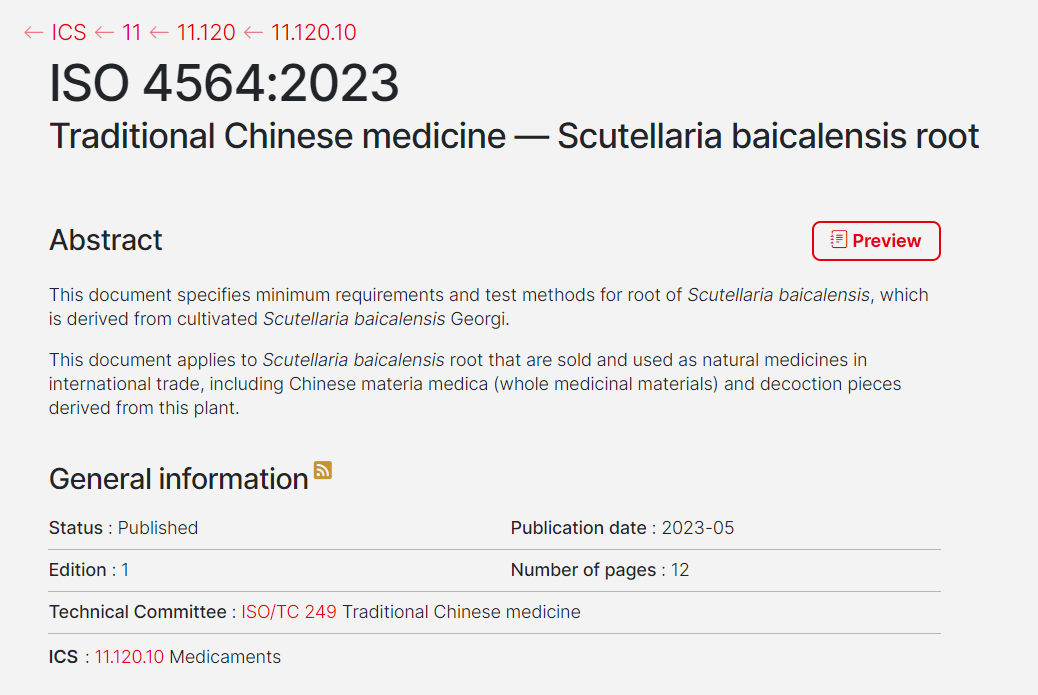Select the 11.120.10 breadcrumb at the top
The width and height of the screenshot is (1038, 695).
(x=314, y=33)
